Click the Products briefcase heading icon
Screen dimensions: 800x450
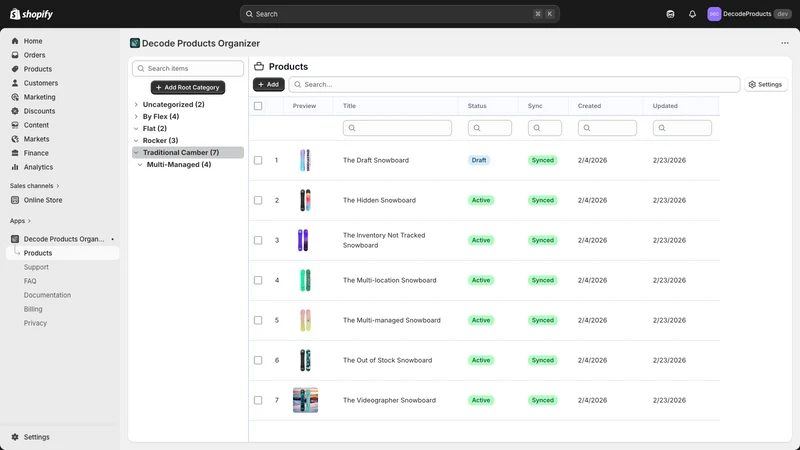pyautogui.click(x=259, y=66)
